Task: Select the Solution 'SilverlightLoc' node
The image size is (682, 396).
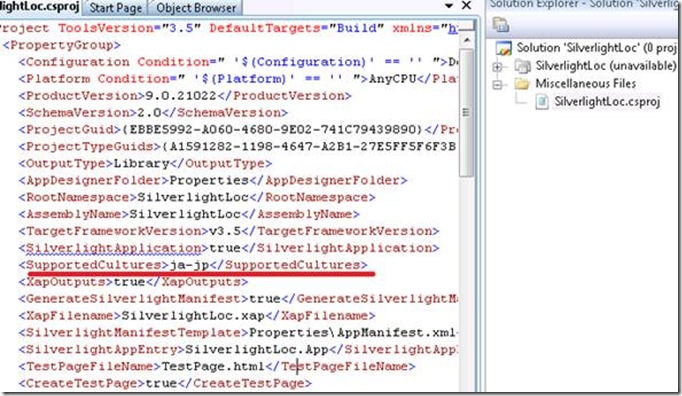Action: (x=596, y=47)
